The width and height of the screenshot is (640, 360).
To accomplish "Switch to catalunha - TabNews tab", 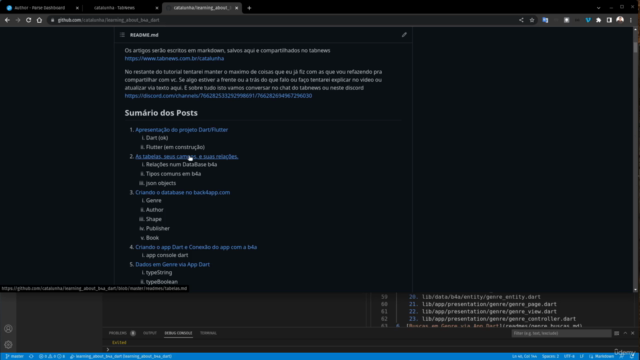I will click(122, 8).
